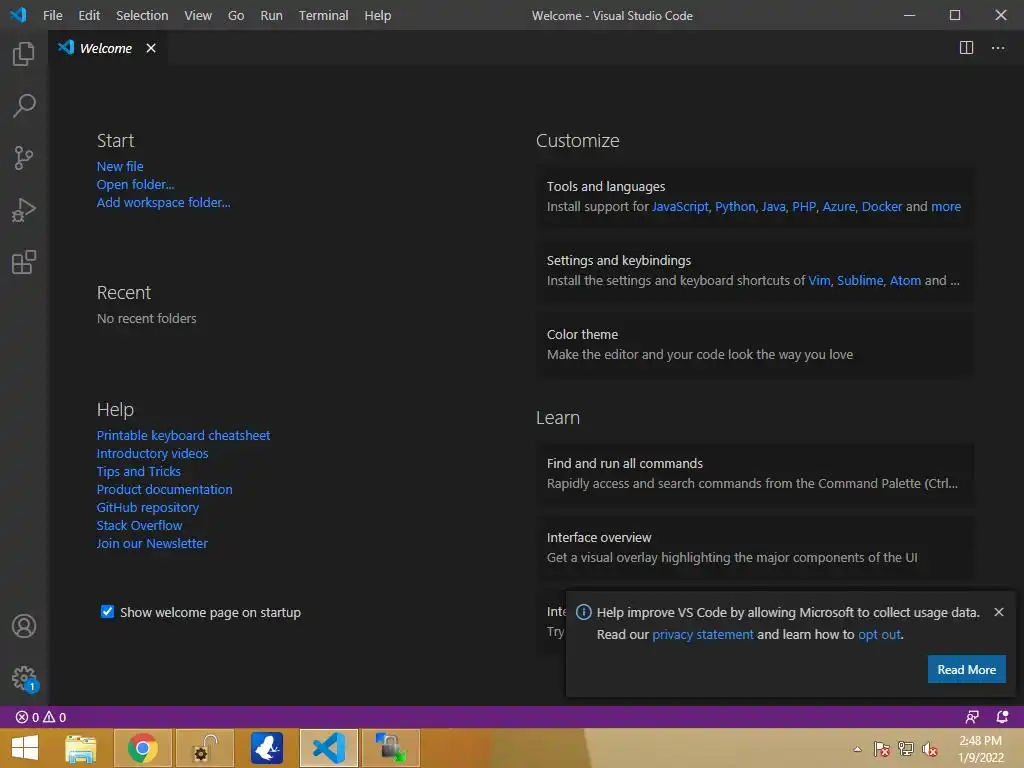Open the Go menu
Screen dimensions: 1024x768
click(x=236, y=15)
